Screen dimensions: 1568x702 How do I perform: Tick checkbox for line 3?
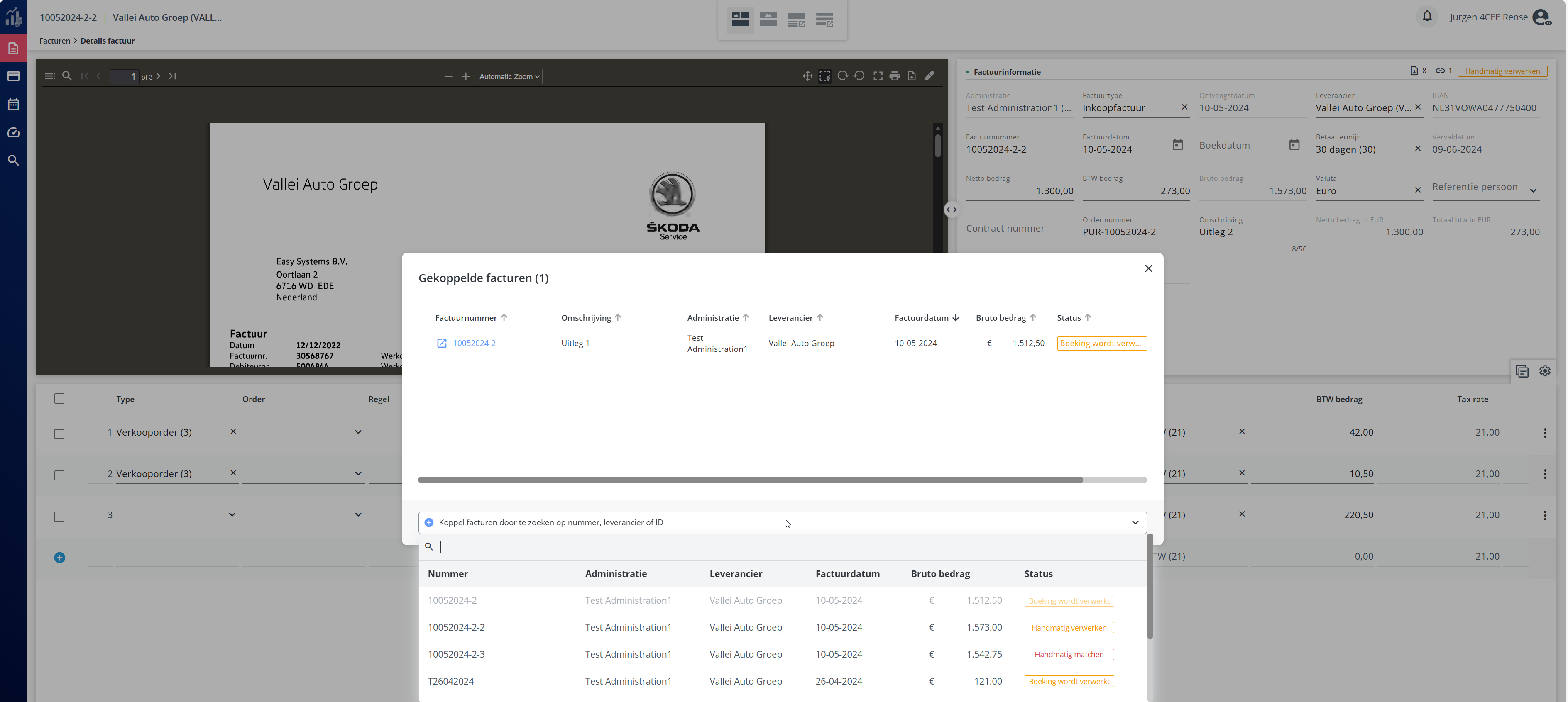coord(59,517)
